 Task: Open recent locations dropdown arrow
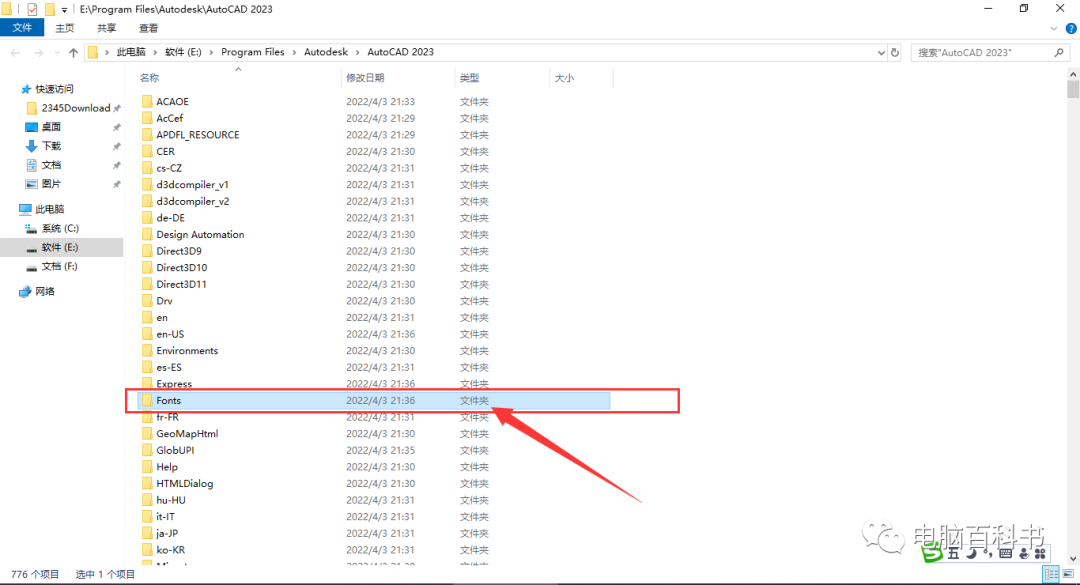pos(56,52)
